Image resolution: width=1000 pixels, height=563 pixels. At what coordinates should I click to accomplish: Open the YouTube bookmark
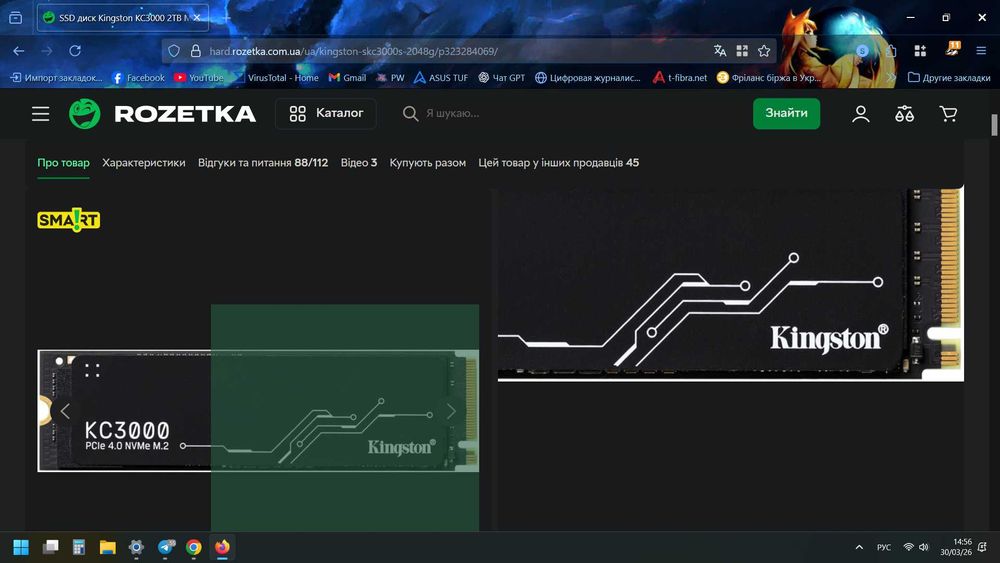pos(199,78)
